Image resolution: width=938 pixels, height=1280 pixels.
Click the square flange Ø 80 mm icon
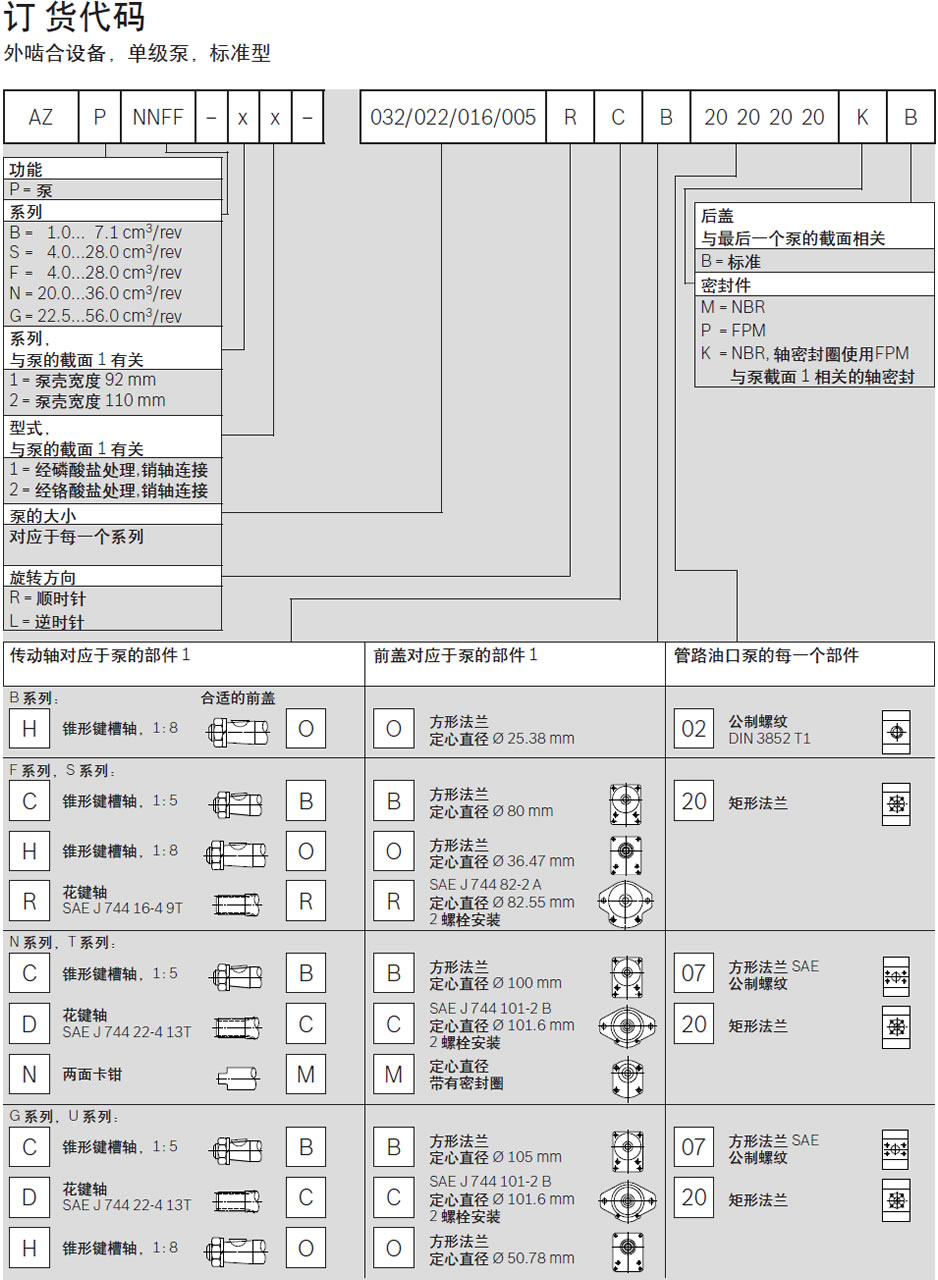pyautogui.click(x=626, y=802)
